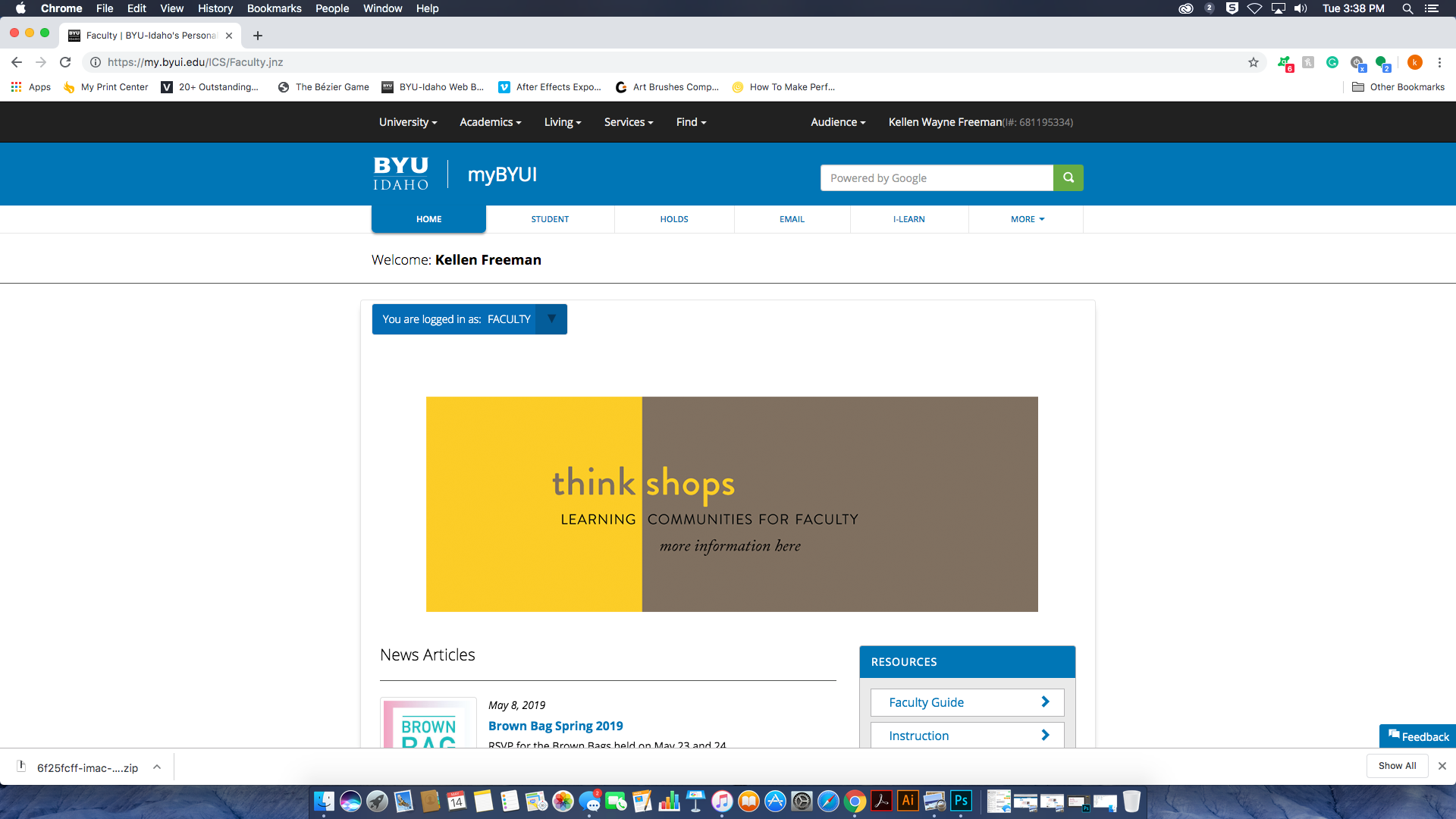Open Chrome's three-dot menu
Image resolution: width=1456 pixels, height=819 pixels.
point(1439,62)
